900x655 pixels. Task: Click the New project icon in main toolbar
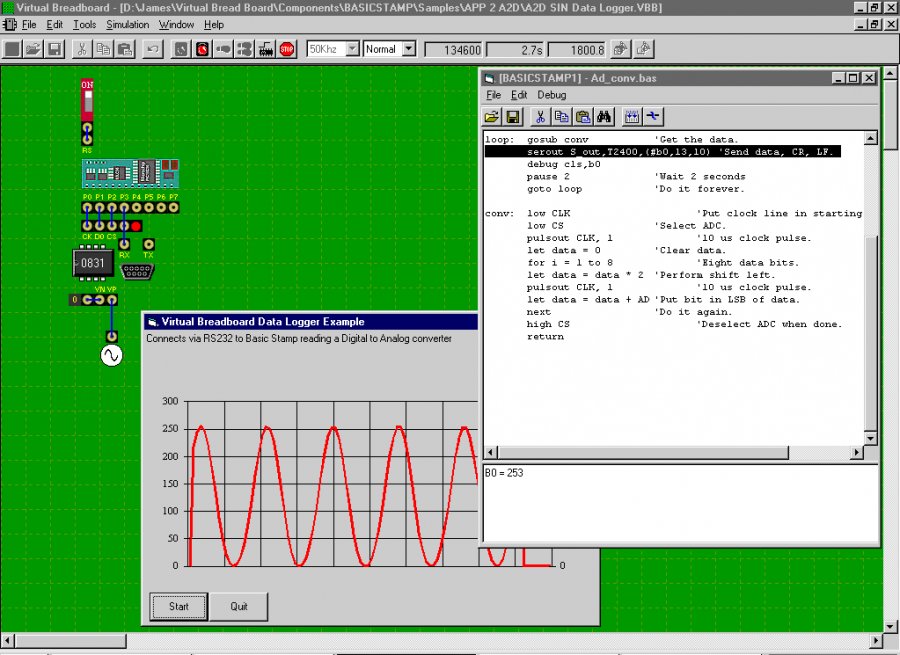pos(11,49)
